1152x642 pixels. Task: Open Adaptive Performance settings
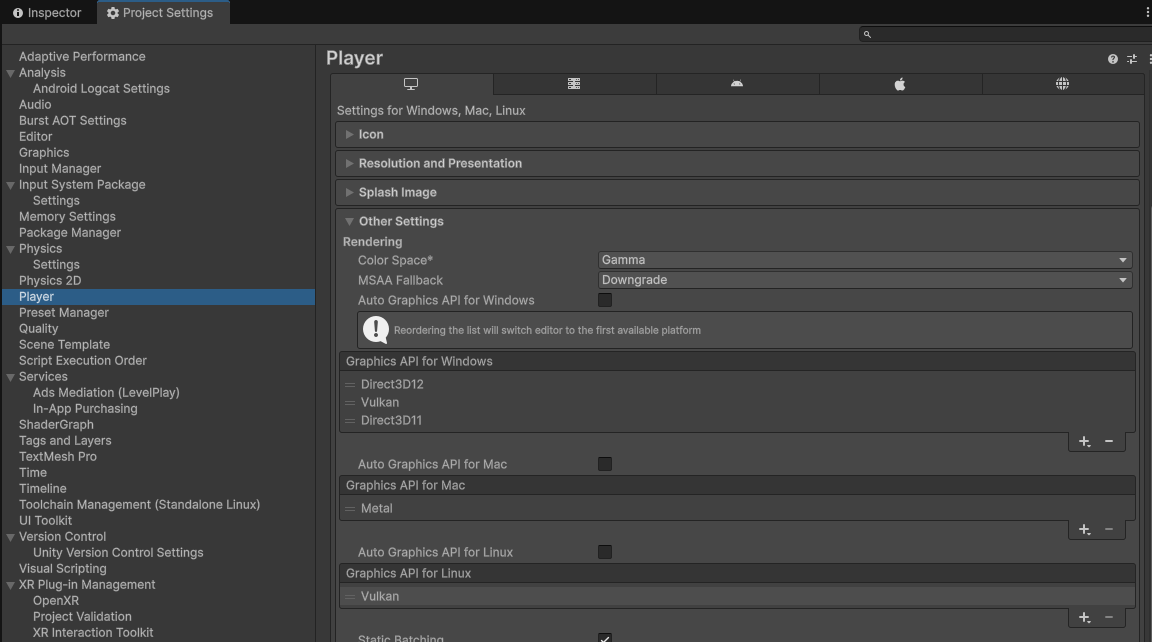tap(82, 57)
